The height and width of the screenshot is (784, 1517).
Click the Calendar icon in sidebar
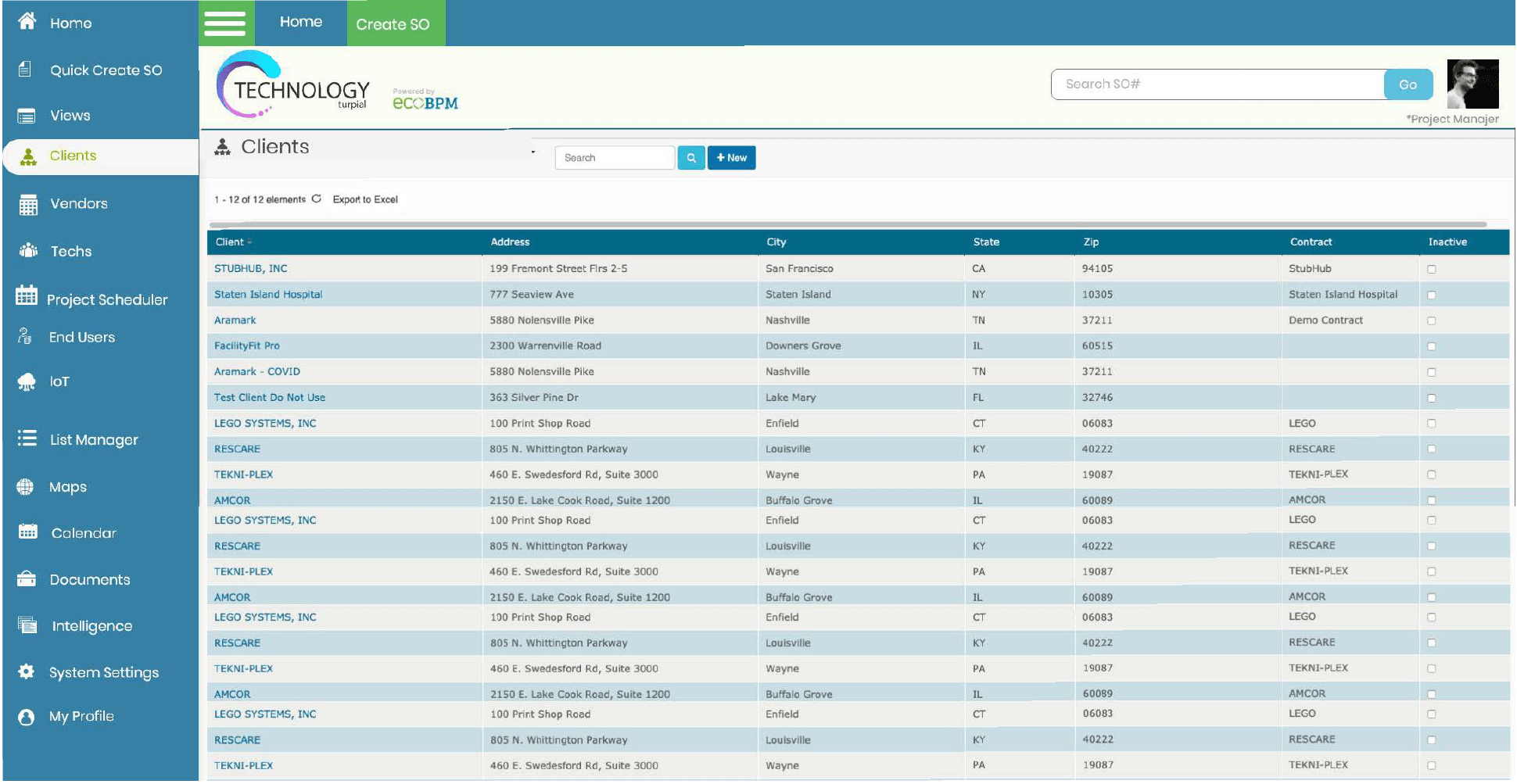(x=27, y=532)
